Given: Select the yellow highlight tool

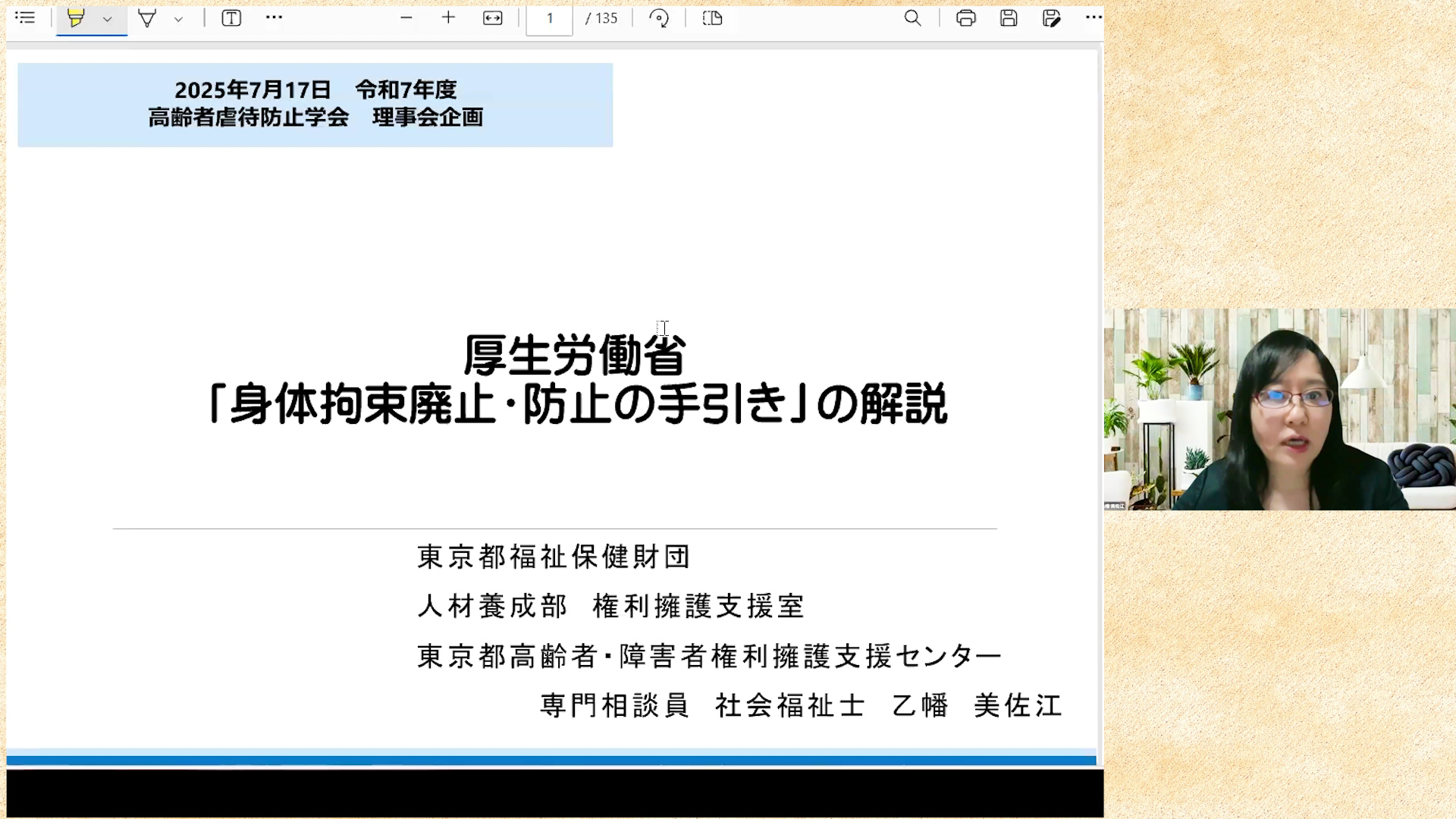Looking at the screenshot, I should click(75, 18).
